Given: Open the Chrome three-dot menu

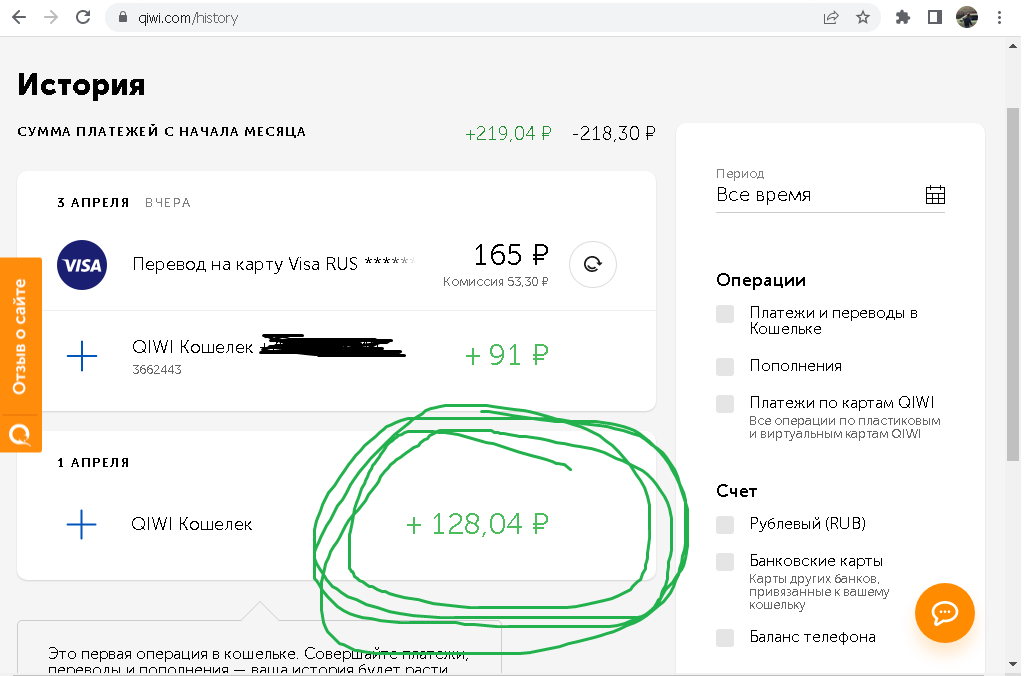Looking at the screenshot, I should tap(999, 18).
